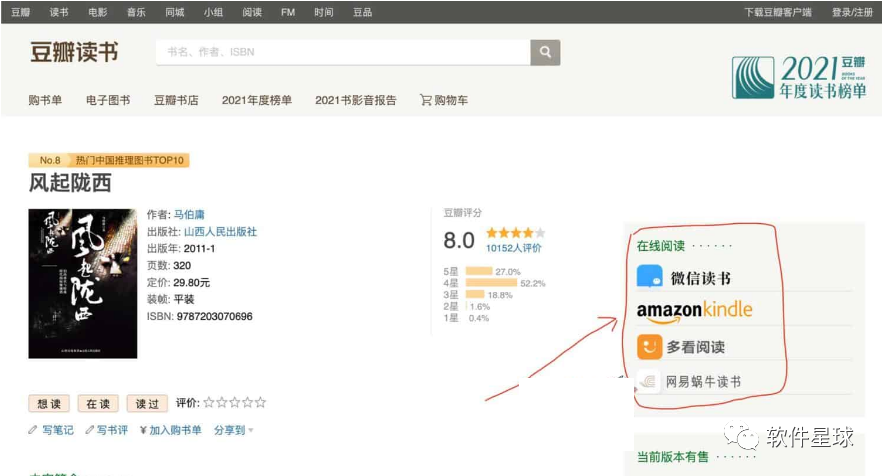The height and width of the screenshot is (476, 882).
Task: Rate the book one star
Action: [x=209, y=402]
